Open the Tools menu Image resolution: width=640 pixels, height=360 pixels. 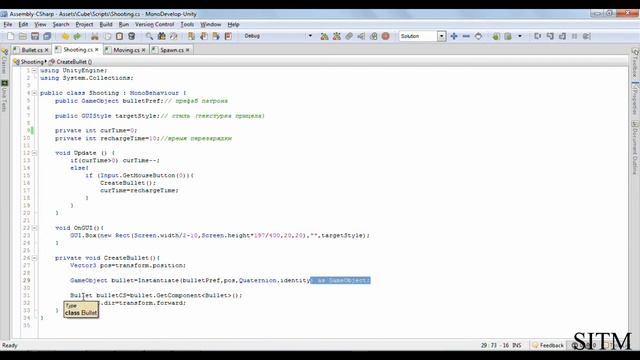pyautogui.click(x=187, y=24)
